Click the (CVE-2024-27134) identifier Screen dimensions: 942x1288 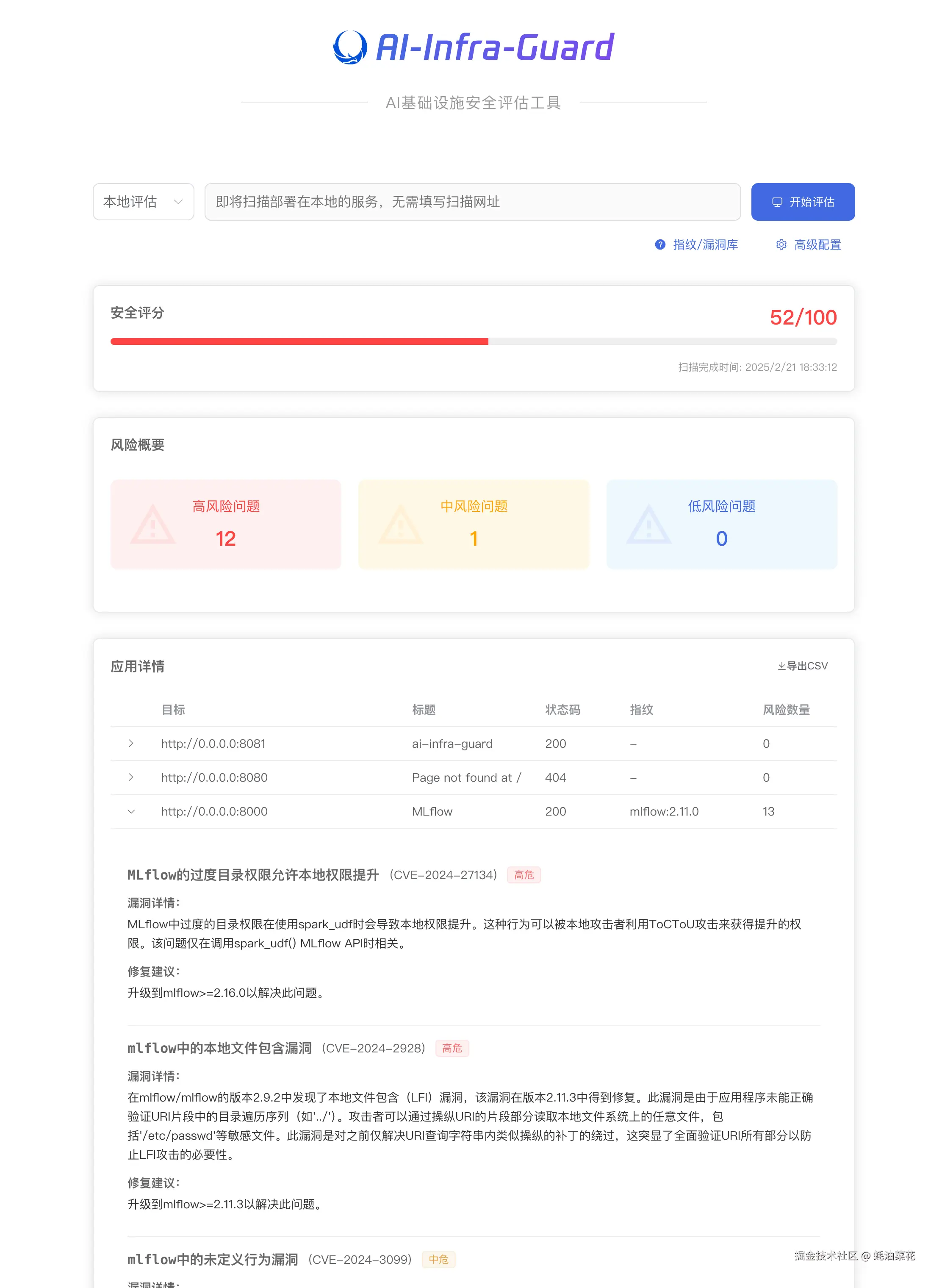pos(443,875)
